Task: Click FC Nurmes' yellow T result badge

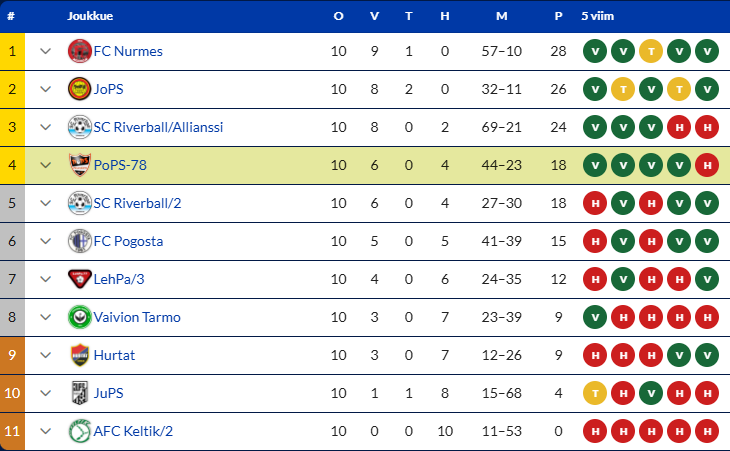Action: [x=651, y=51]
